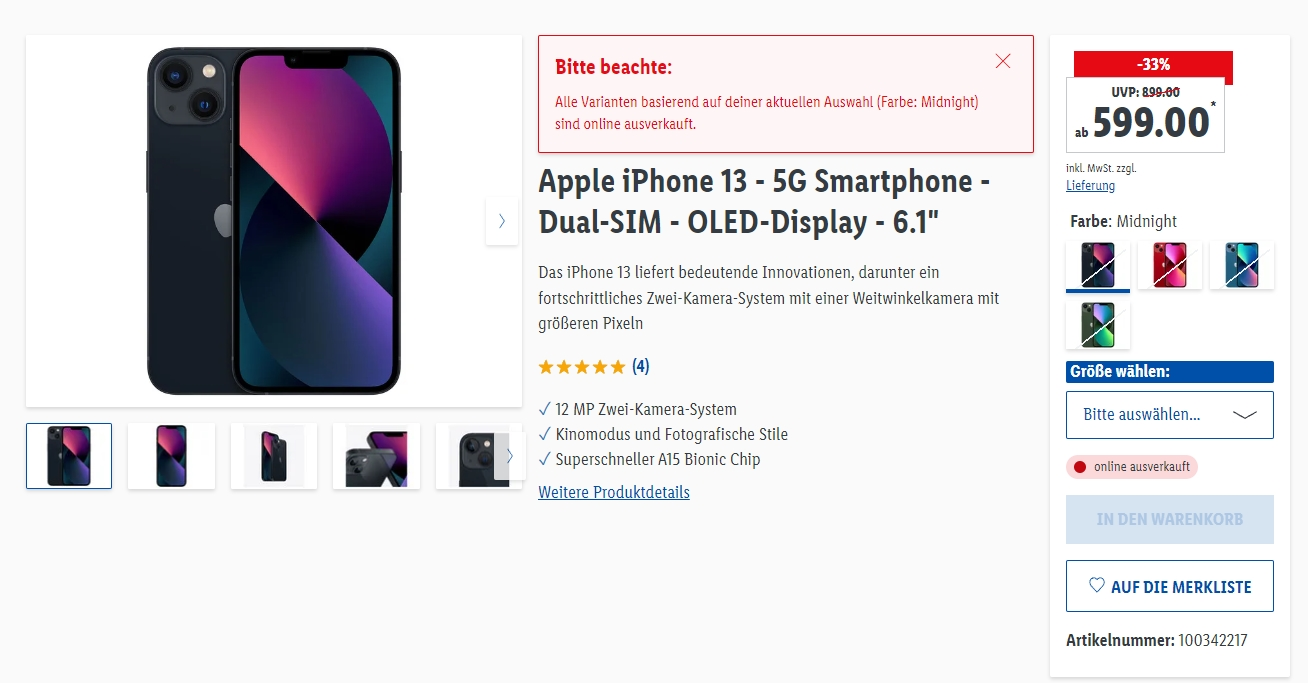This screenshot has height=683, width=1308.
Task: Select green iPhone color swatch
Action: pyautogui.click(x=1098, y=325)
